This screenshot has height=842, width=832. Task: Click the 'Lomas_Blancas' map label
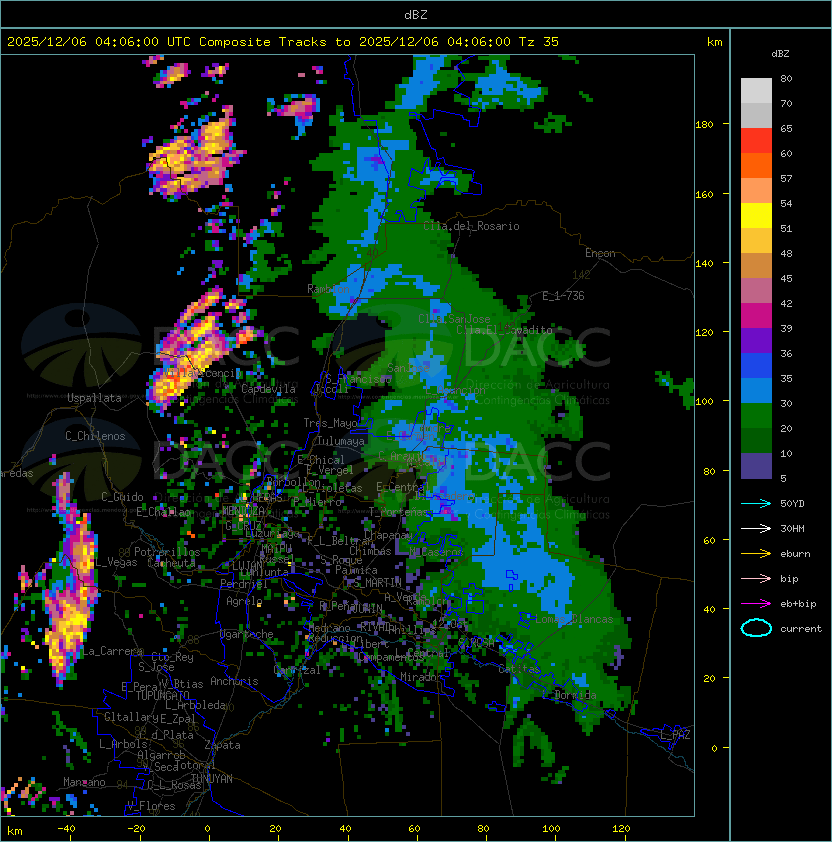coord(574,619)
